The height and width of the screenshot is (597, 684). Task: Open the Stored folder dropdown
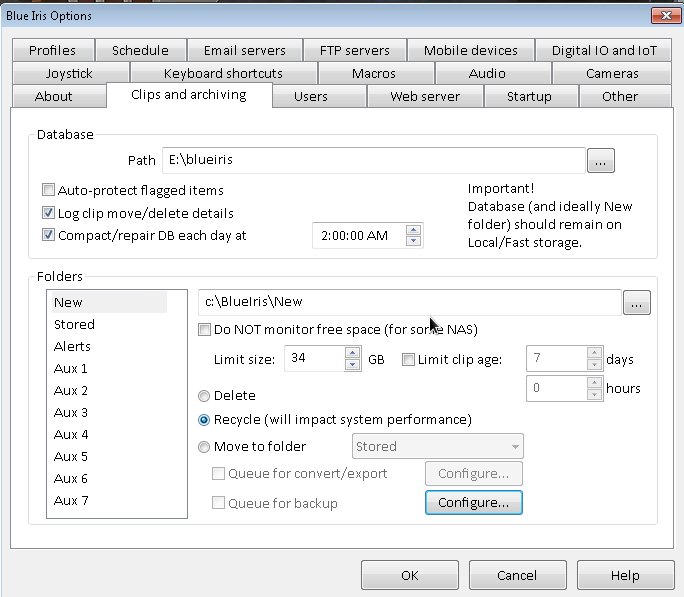[x=437, y=447]
